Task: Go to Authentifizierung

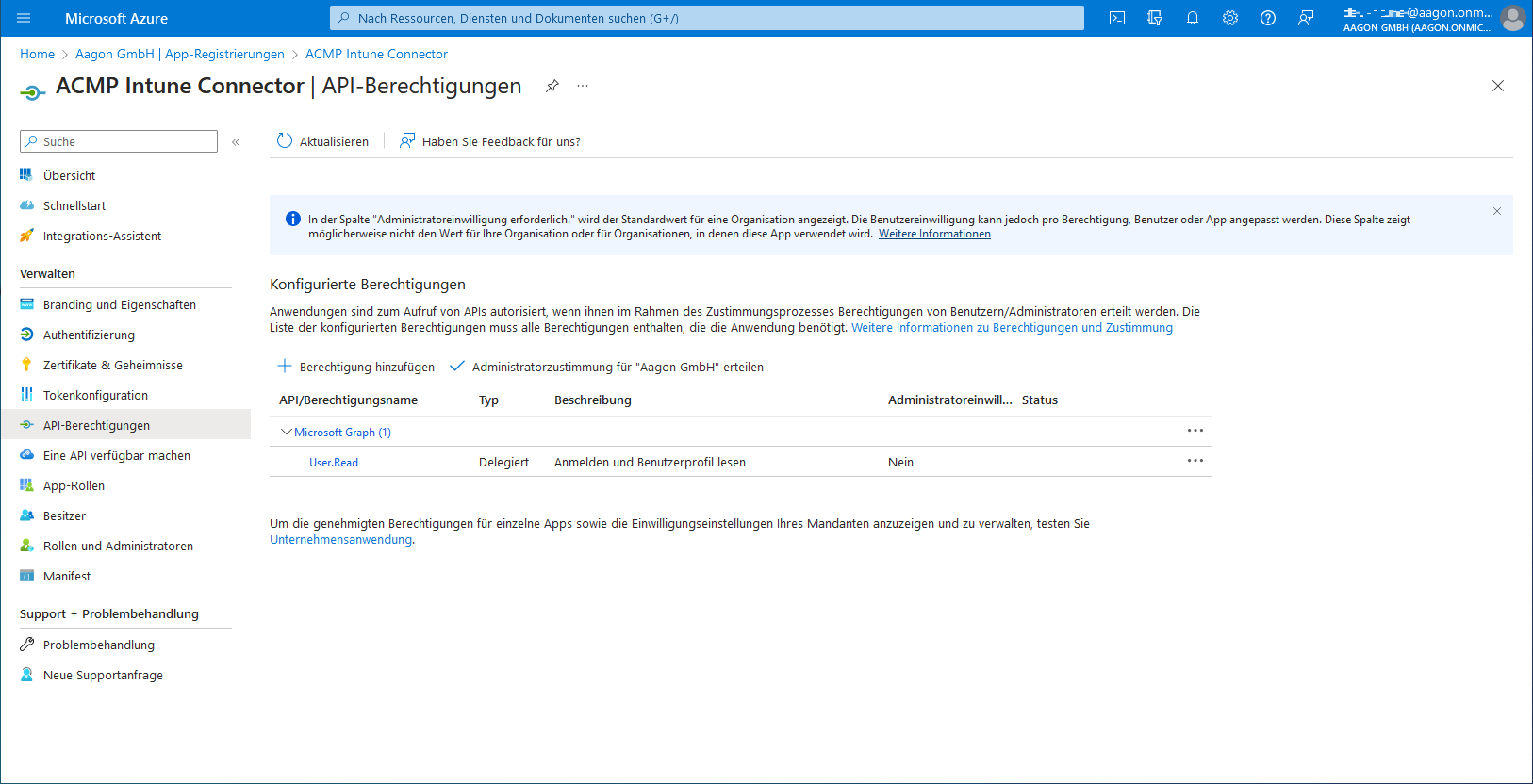Action: click(x=89, y=335)
